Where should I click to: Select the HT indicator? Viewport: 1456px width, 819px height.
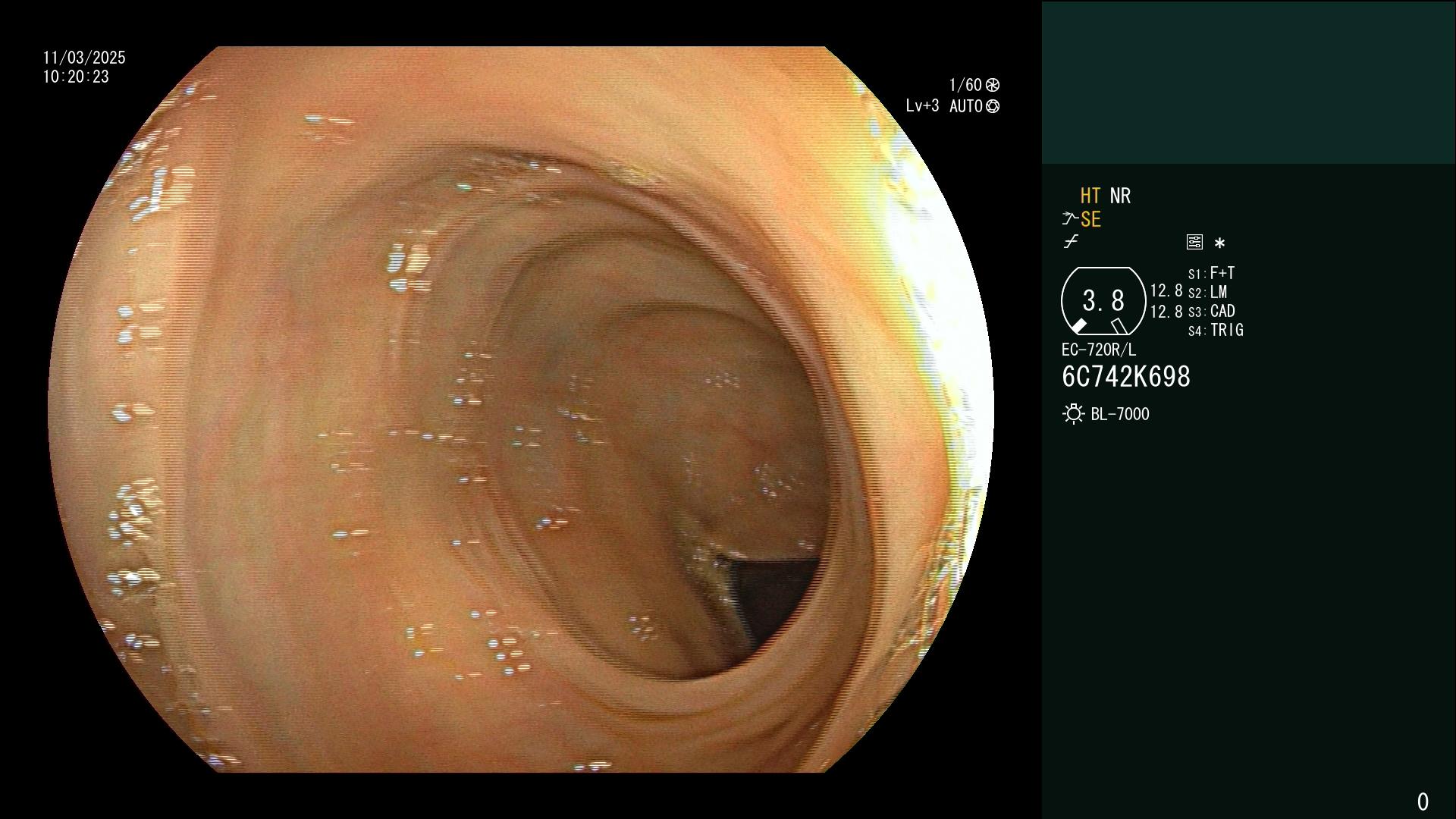tap(1090, 196)
